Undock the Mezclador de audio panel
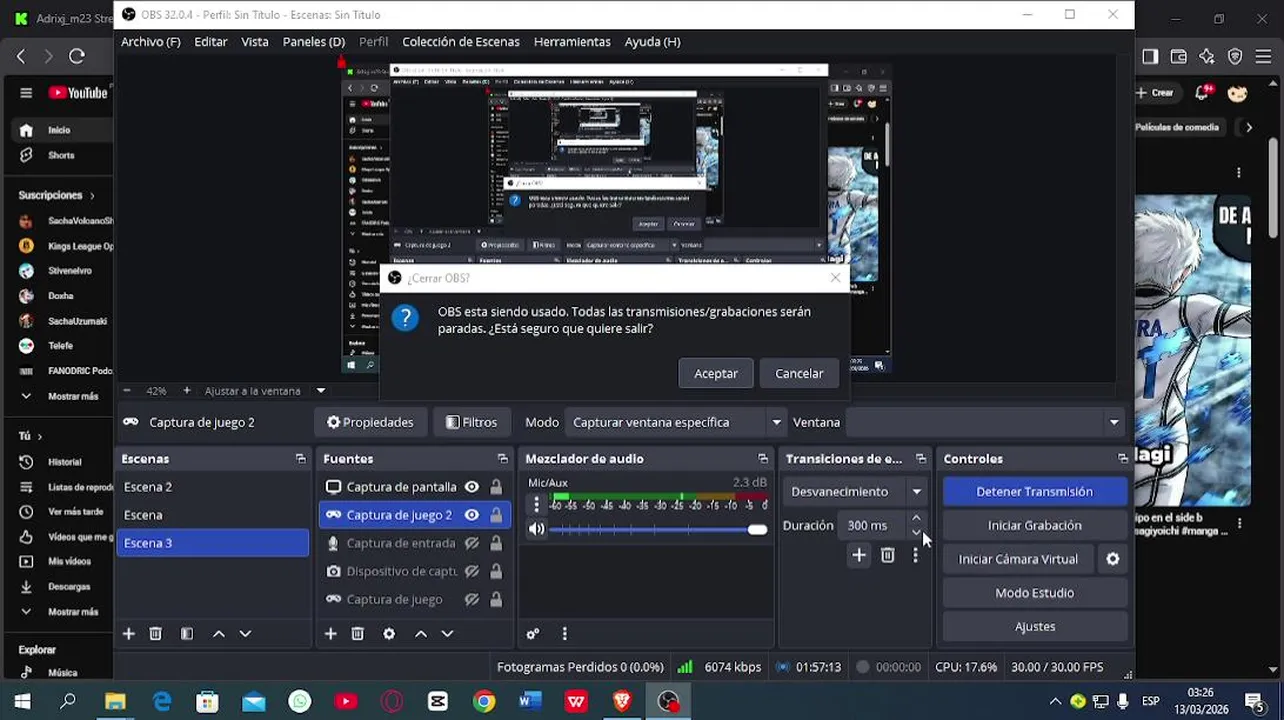The image size is (1284, 720). pyautogui.click(x=763, y=459)
